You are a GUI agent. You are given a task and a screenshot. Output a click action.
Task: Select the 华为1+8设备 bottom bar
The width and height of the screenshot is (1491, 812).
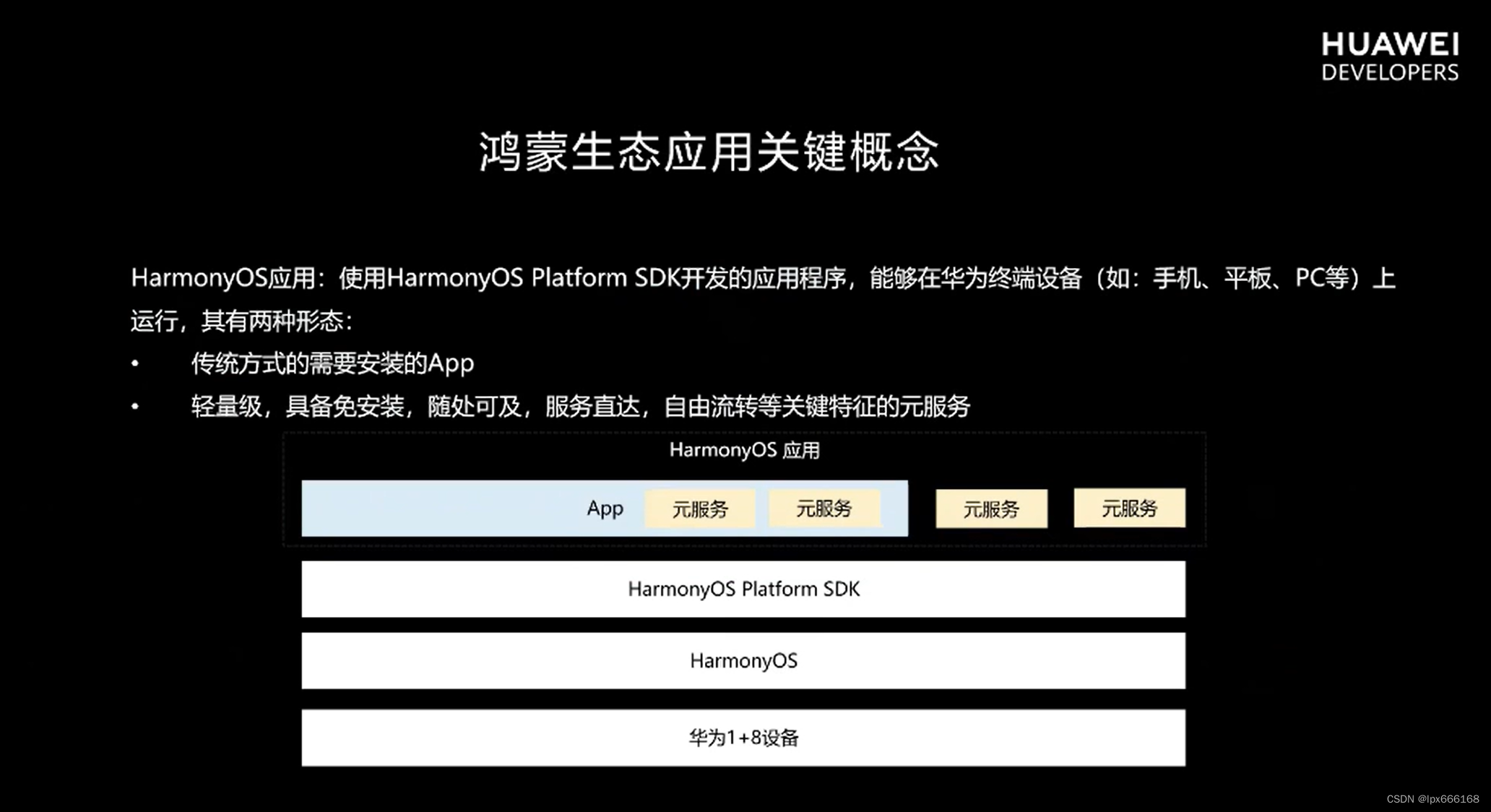(743, 737)
